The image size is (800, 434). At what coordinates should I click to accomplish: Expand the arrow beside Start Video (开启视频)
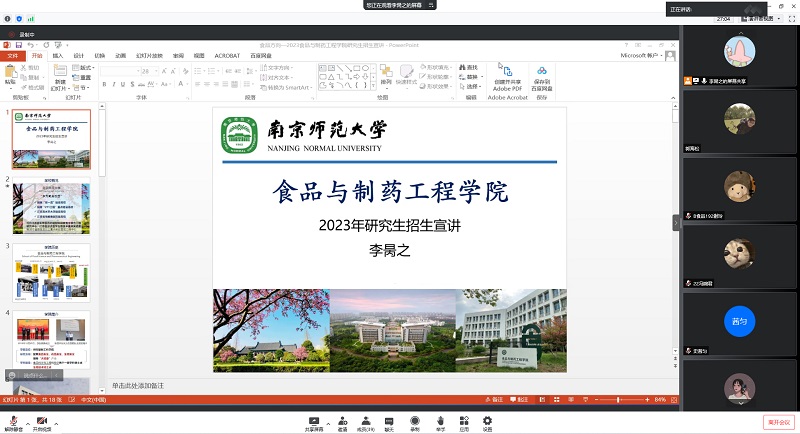[55, 419]
